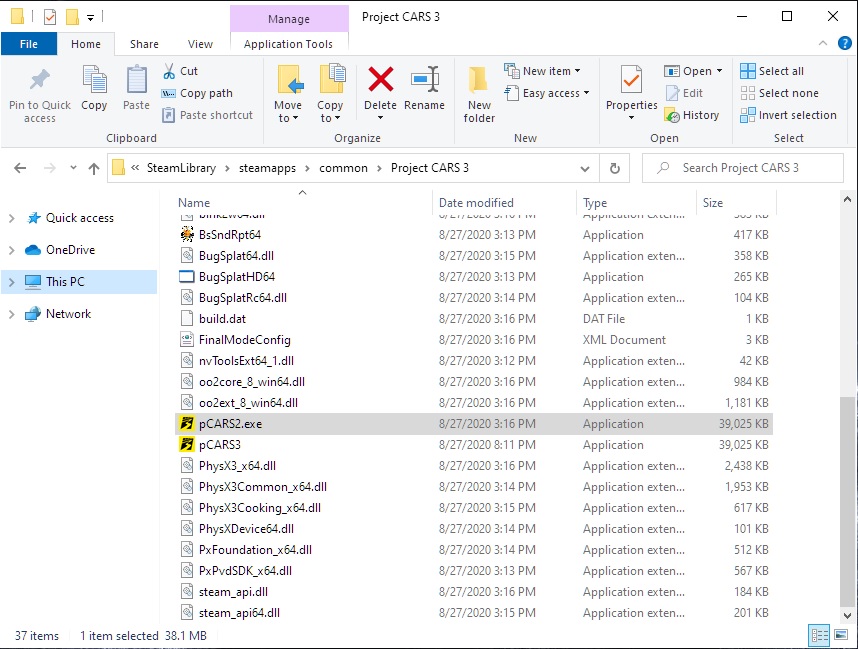Select the pCARS2.exe file

click(x=474, y=424)
